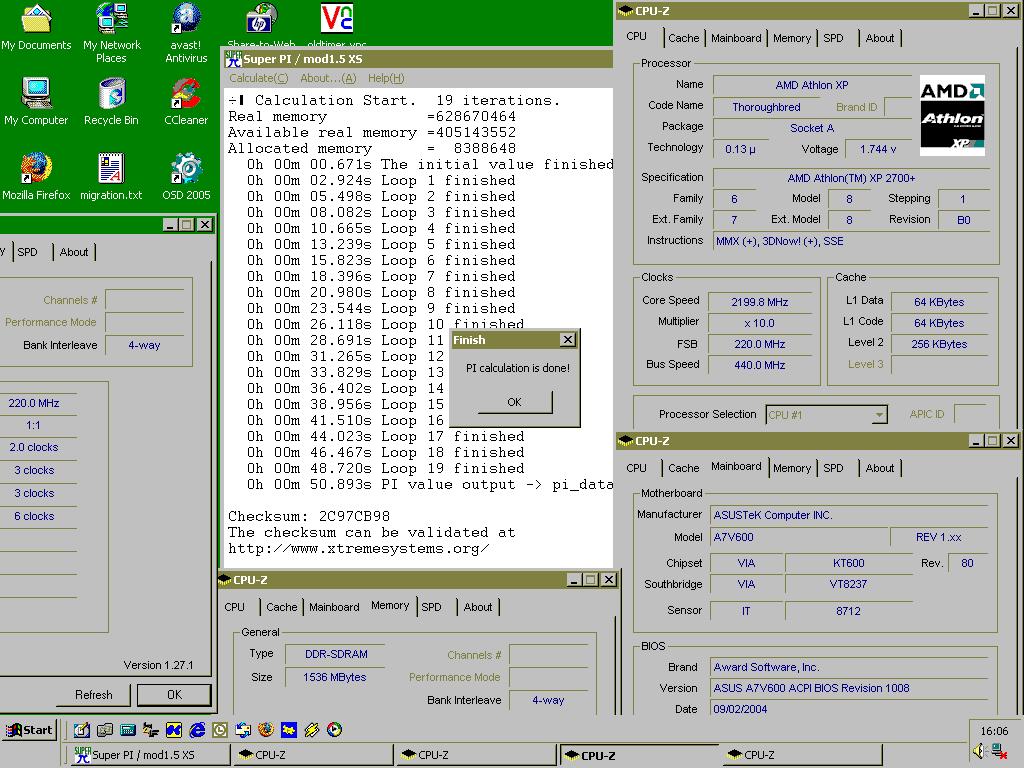This screenshot has width=1024, height=768.
Task: Click the motherboard Model field A7V600
Action: pyautogui.click(x=799, y=537)
